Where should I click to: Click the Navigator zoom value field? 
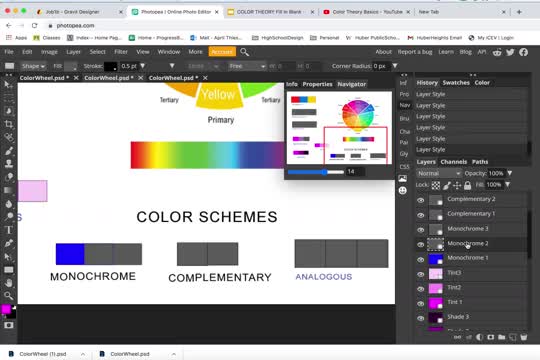pyautogui.click(x=355, y=172)
